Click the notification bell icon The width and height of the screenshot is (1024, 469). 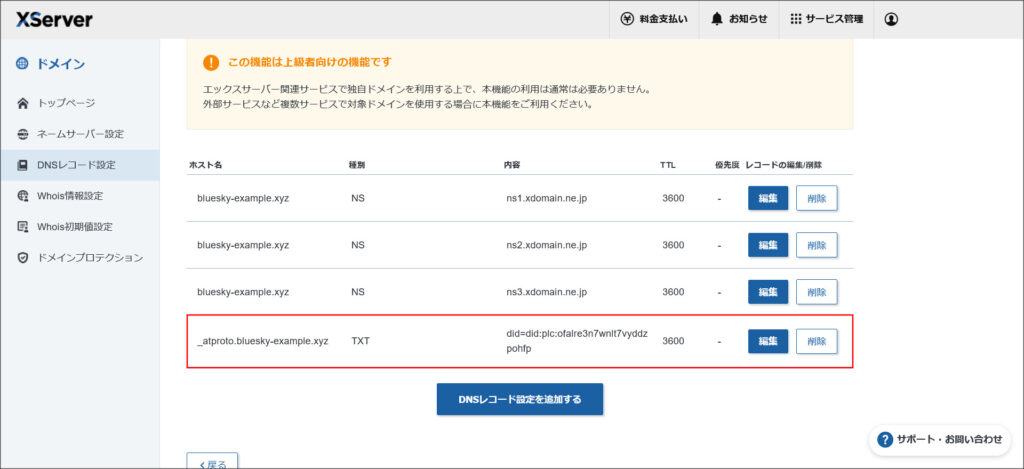coord(717,20)
